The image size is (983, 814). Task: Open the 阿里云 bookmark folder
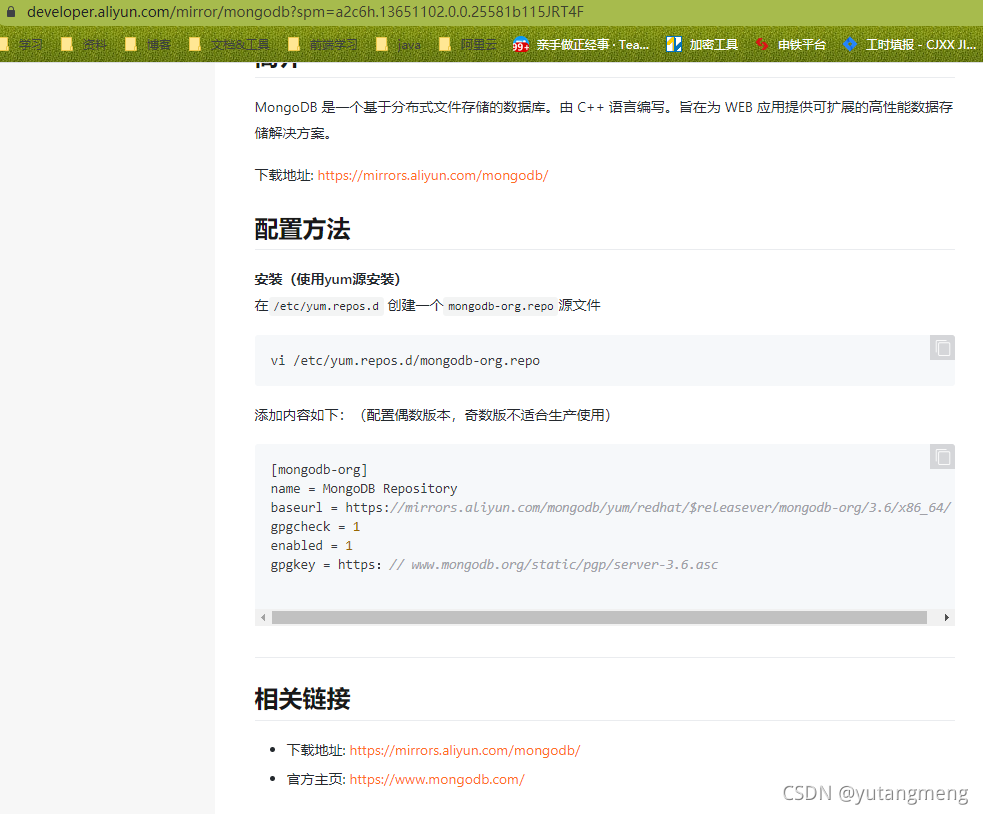coord(468,45)
